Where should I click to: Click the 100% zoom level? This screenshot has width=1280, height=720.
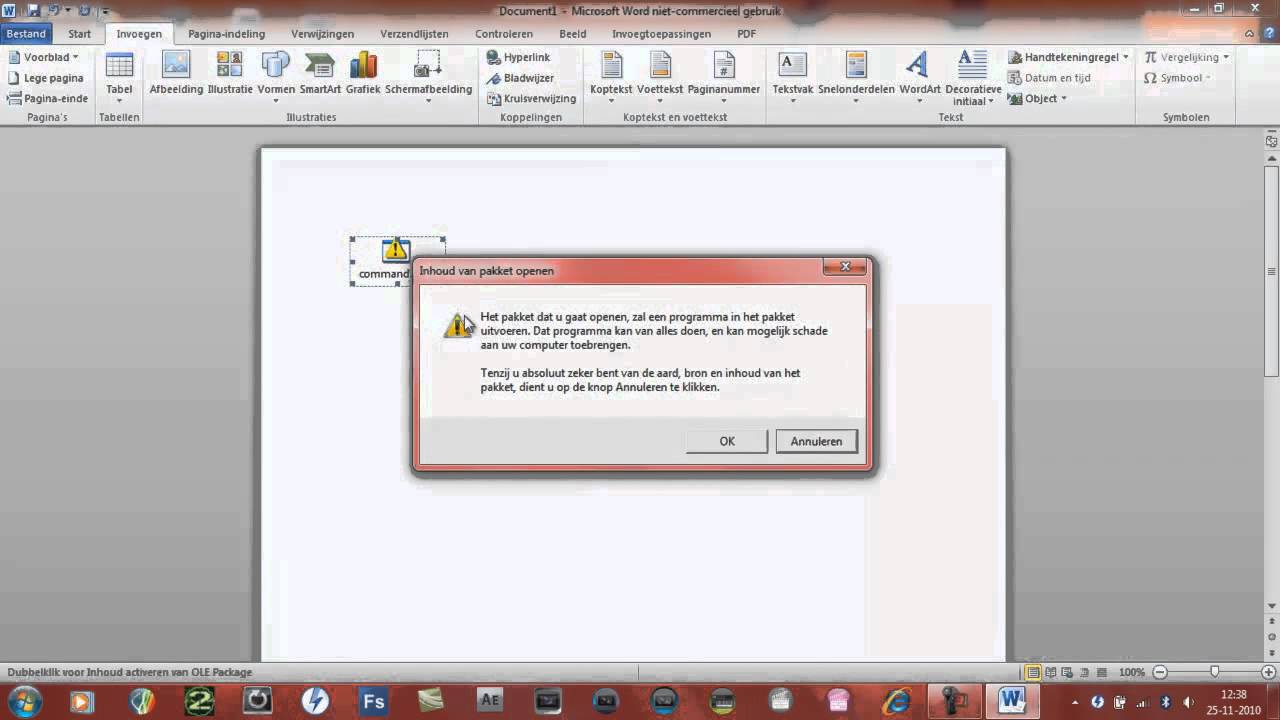(x=1131, y=672)
